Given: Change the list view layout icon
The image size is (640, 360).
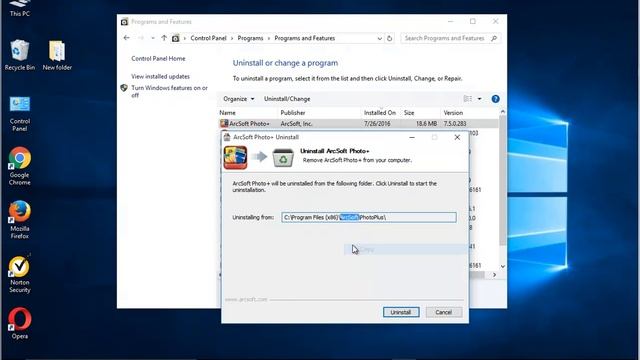Looking at the screenshot, I should tap(468, 99).
